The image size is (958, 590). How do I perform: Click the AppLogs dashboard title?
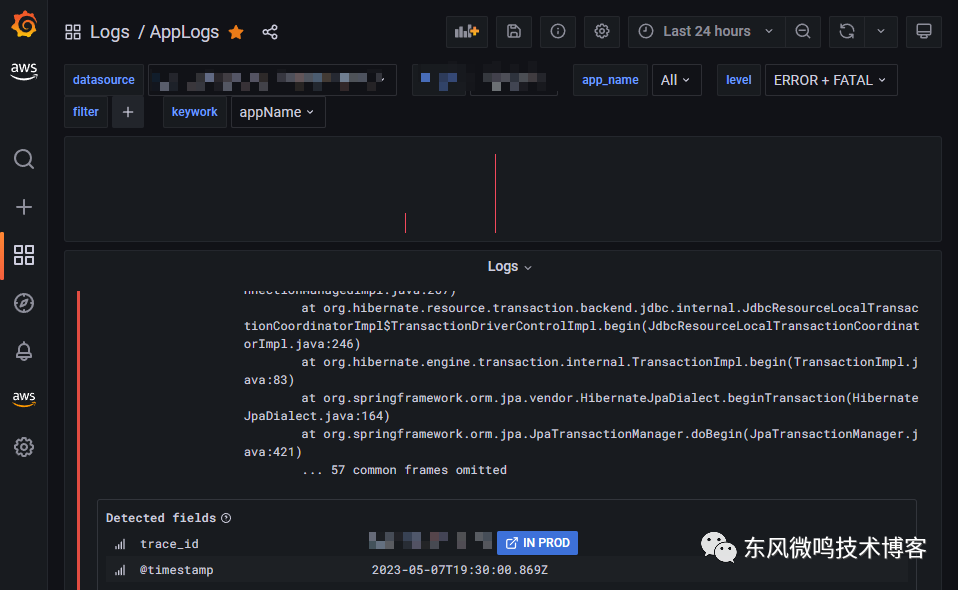pos(184,32)
